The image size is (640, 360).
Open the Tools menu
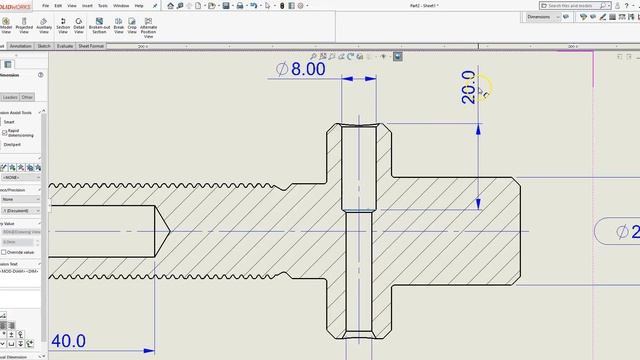click(103, 6)
